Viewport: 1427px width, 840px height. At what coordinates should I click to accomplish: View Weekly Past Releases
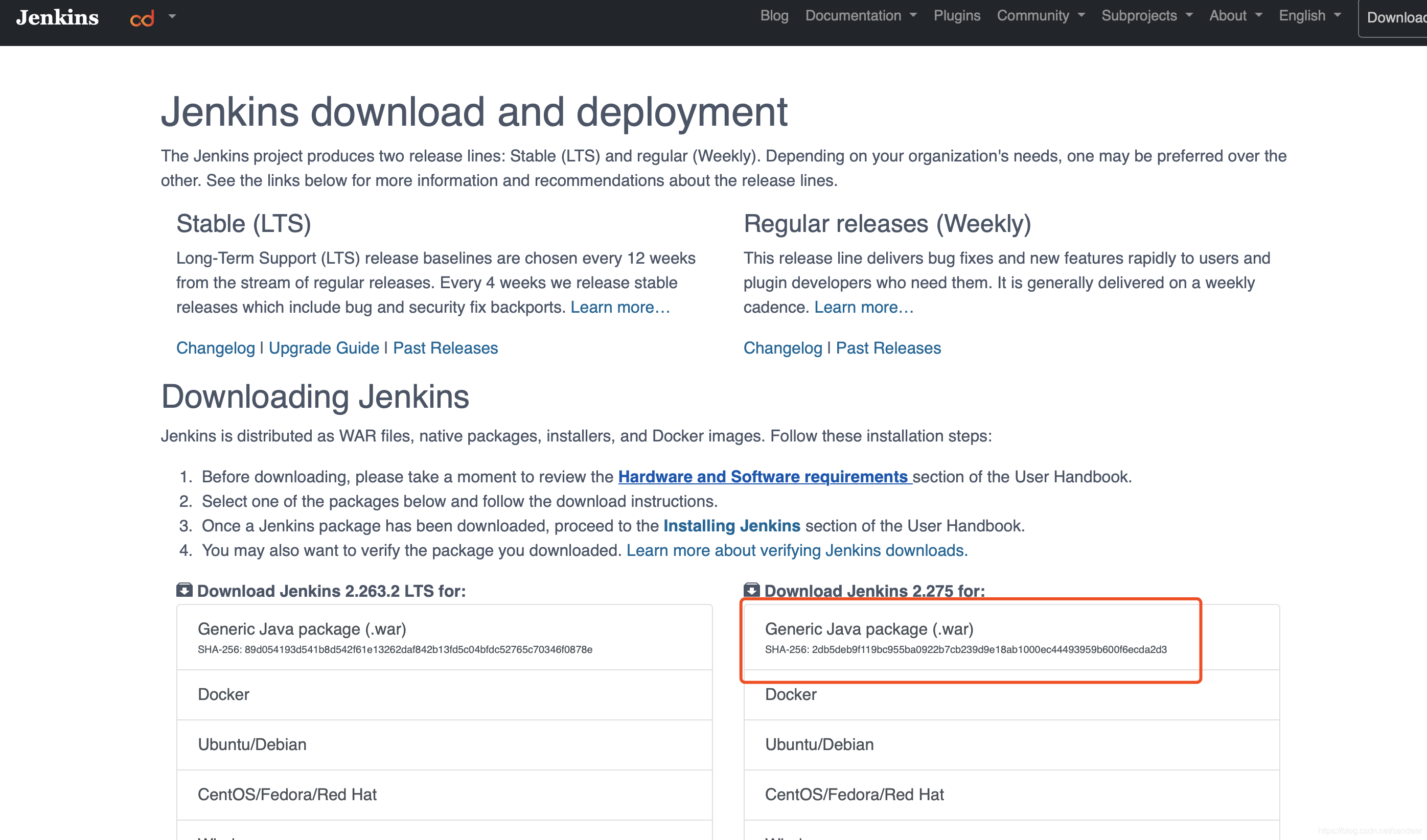[x=888, y=348]
